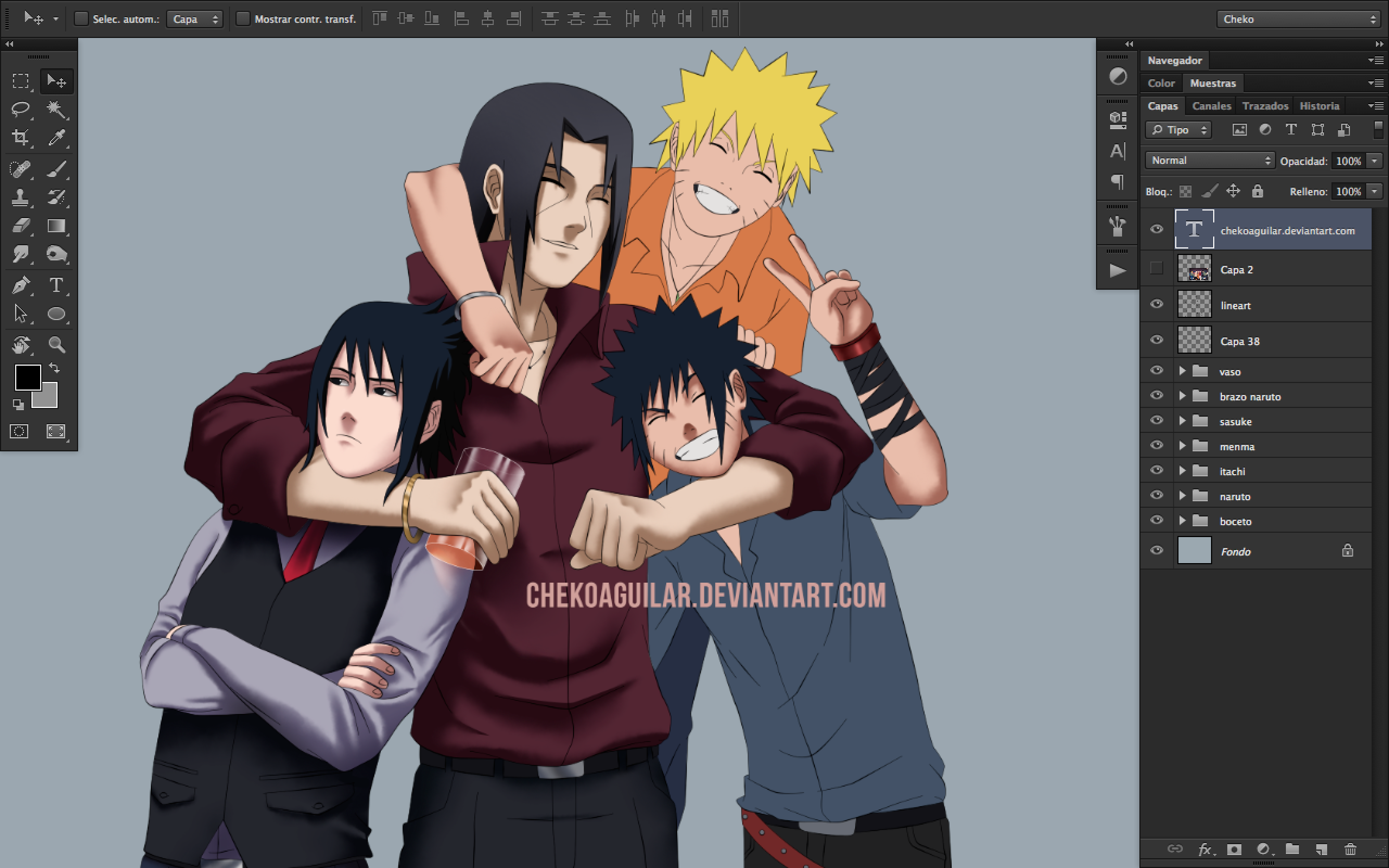The width and height of the screenshot is (1389, 868).
Task: Select the Gradient tool
Action: coord(56,226)
